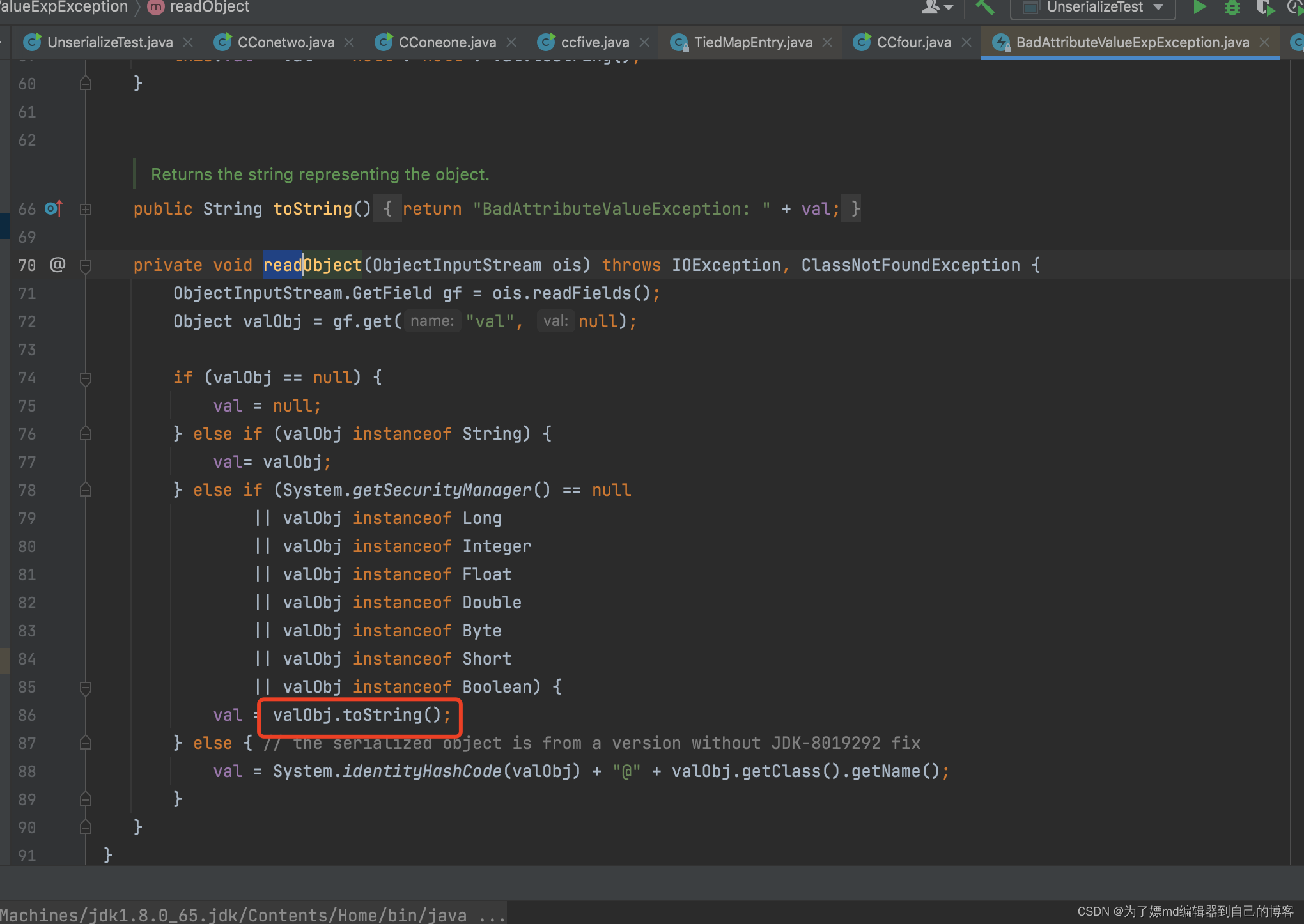This screenshot has height=924, width=1304.
Task: Close the CCfour.java tab
Action: pyautogui.click(x=966, y=42)
